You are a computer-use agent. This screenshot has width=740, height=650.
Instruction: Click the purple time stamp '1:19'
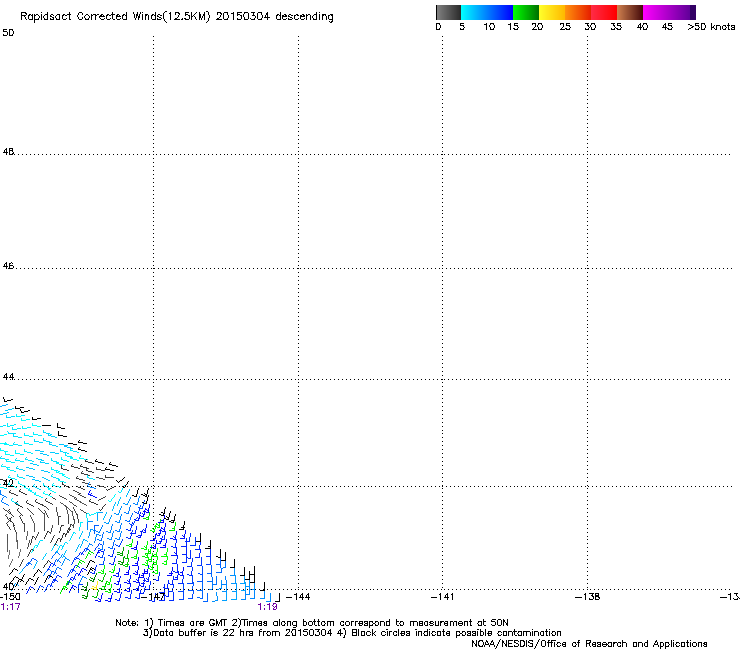[x=267, y=607]
